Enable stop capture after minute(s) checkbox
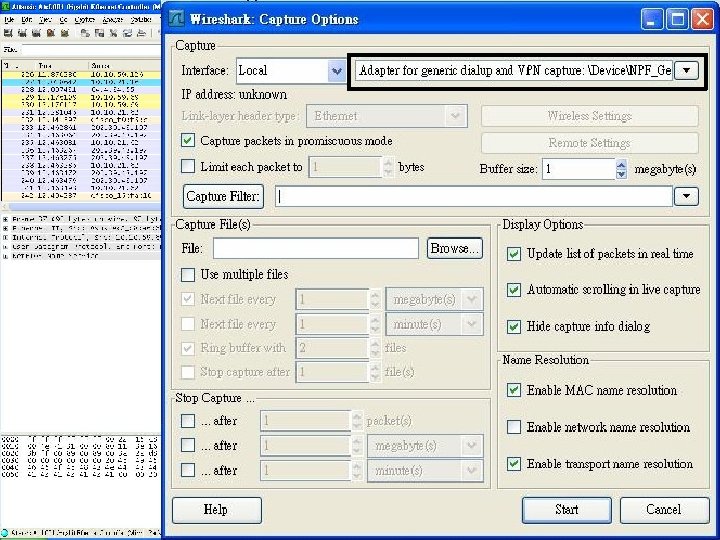The image size is (720, 540). [188, 470]
